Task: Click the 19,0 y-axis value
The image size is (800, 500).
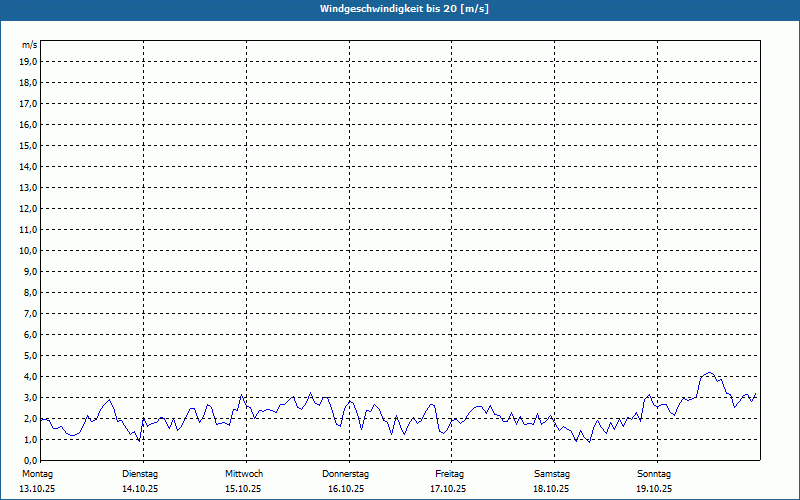Action: point(29,61)
